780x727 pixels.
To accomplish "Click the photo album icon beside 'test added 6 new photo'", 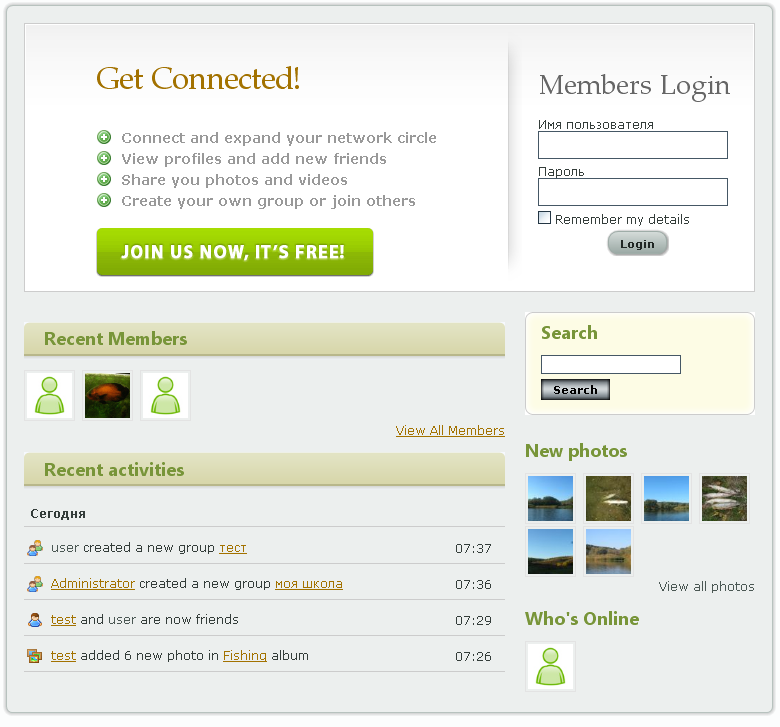I will click(35, 656).
